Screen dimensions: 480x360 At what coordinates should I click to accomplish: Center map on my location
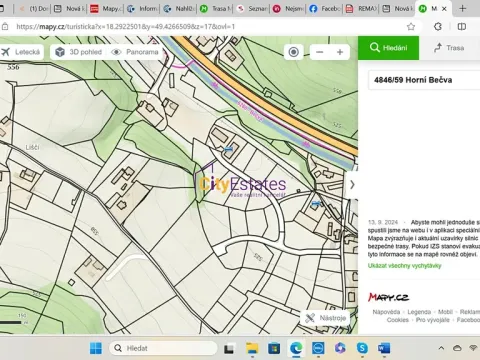[293, 52]
